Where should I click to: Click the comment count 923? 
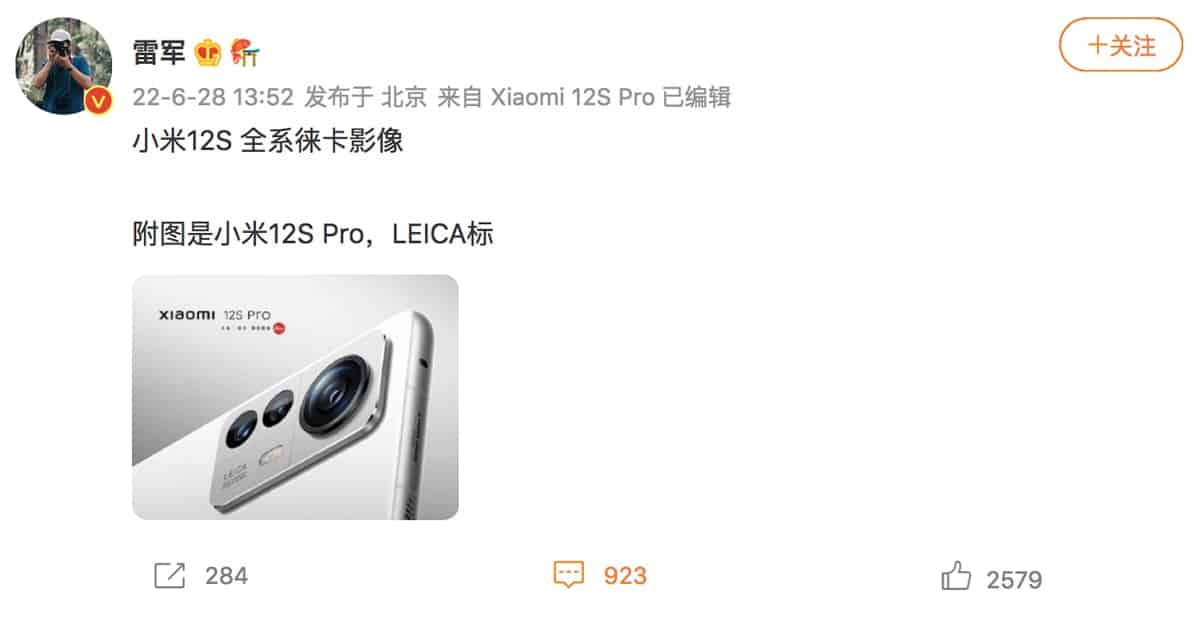pyautogui.click(x=625, y=576)
